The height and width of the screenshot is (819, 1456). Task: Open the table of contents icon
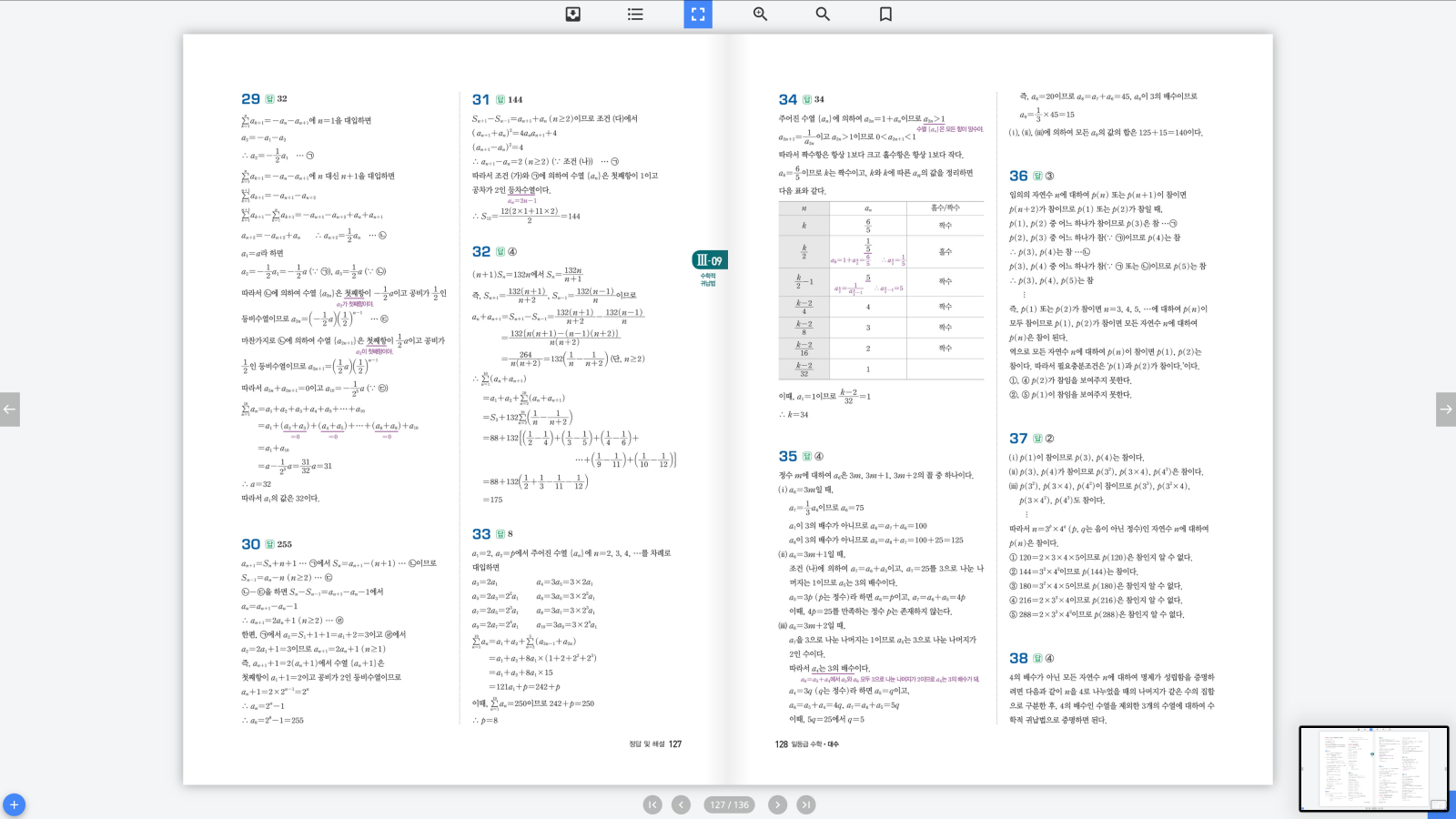[x=634, y=14]
